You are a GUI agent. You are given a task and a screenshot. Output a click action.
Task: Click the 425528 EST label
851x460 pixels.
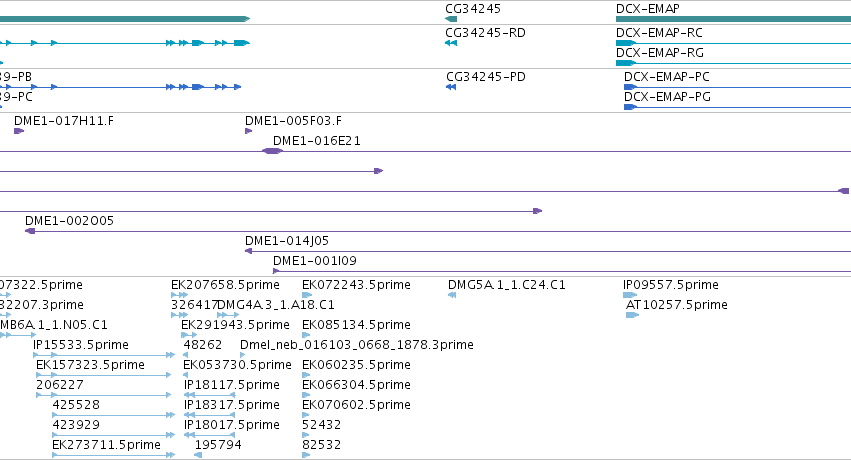(x=76, y=405)
